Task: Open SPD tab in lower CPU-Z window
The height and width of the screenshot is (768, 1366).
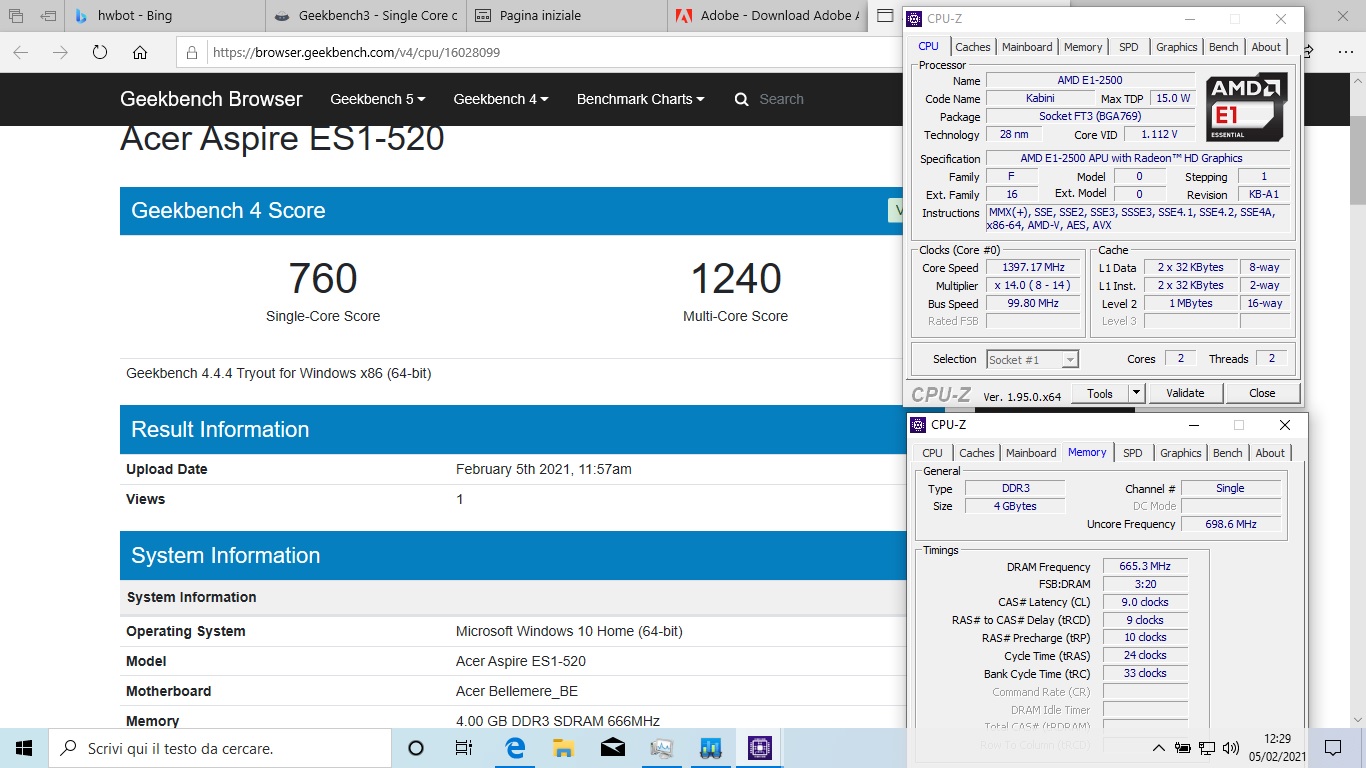Action: pyautogui.click(x=1132, y=453)
